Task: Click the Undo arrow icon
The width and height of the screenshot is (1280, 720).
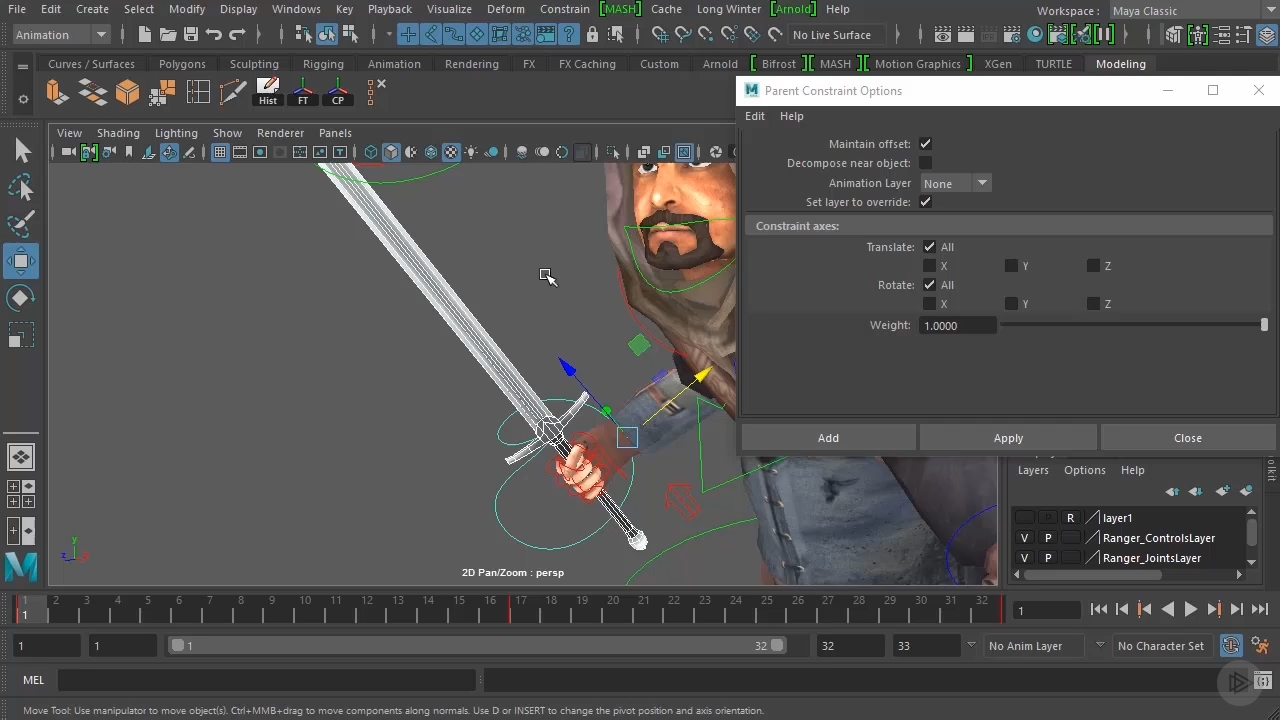Action: [x=213, y=35]
